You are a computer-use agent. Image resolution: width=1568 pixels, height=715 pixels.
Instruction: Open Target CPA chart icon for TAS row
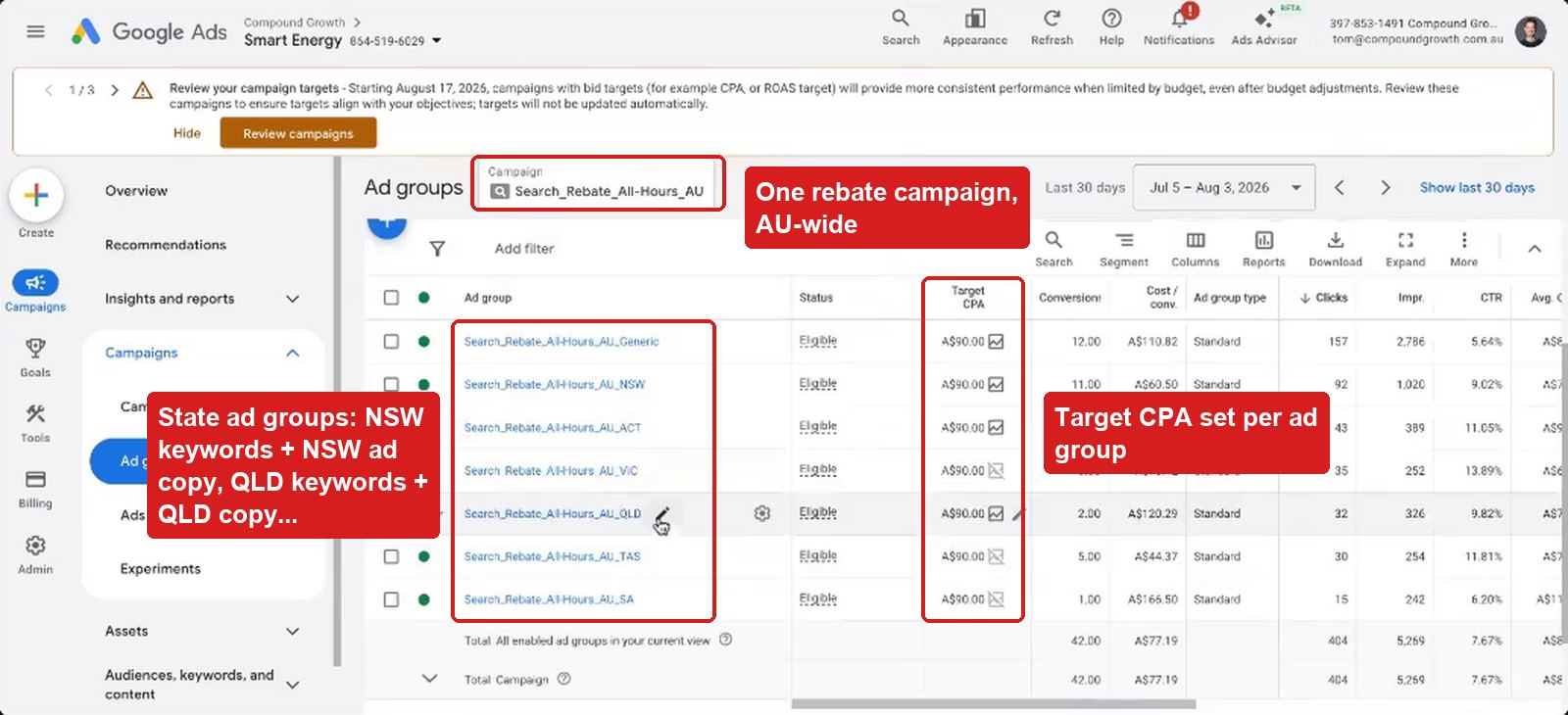point(996,556)
